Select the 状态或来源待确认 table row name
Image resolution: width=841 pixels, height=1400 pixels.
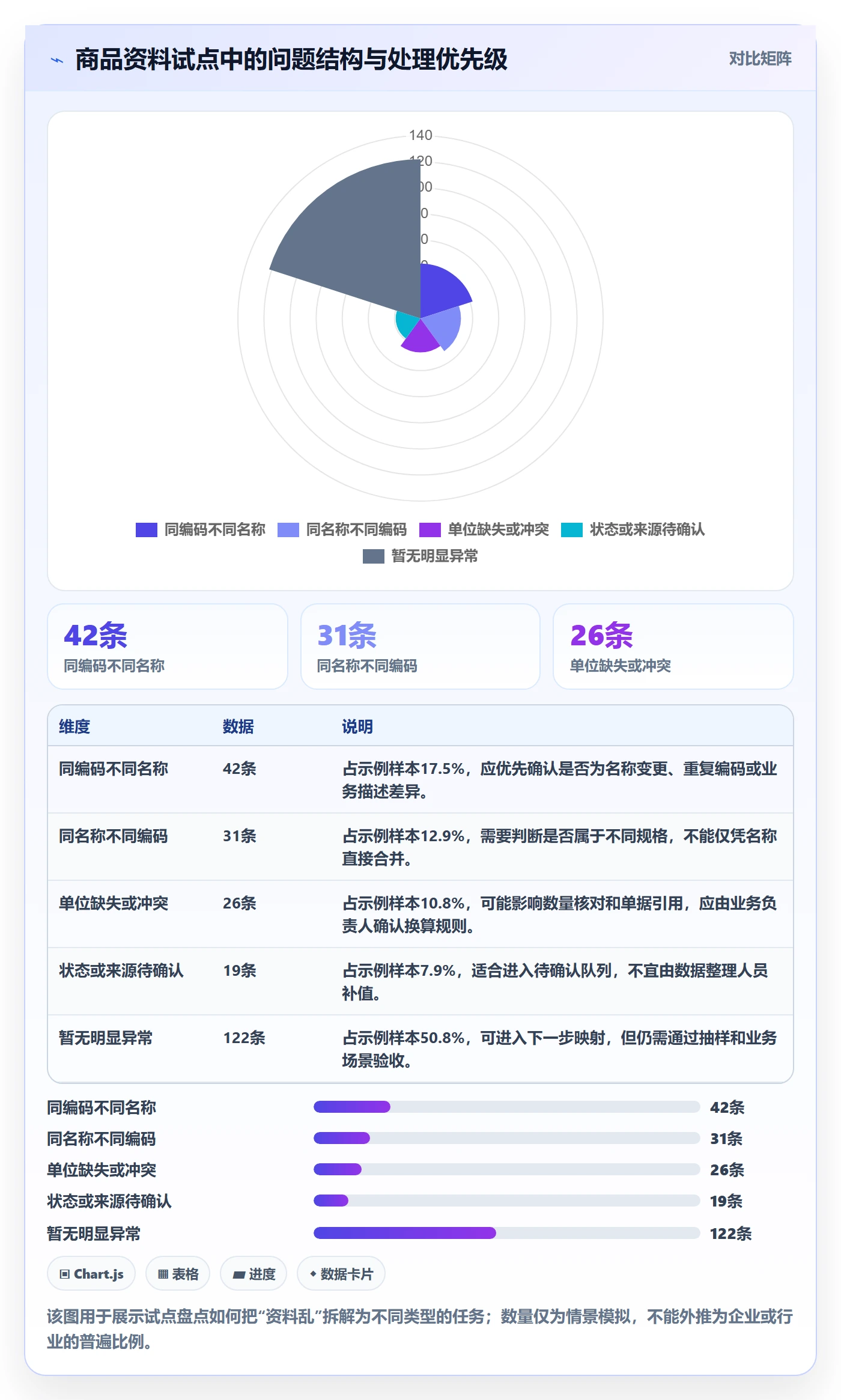pos(121,970)
